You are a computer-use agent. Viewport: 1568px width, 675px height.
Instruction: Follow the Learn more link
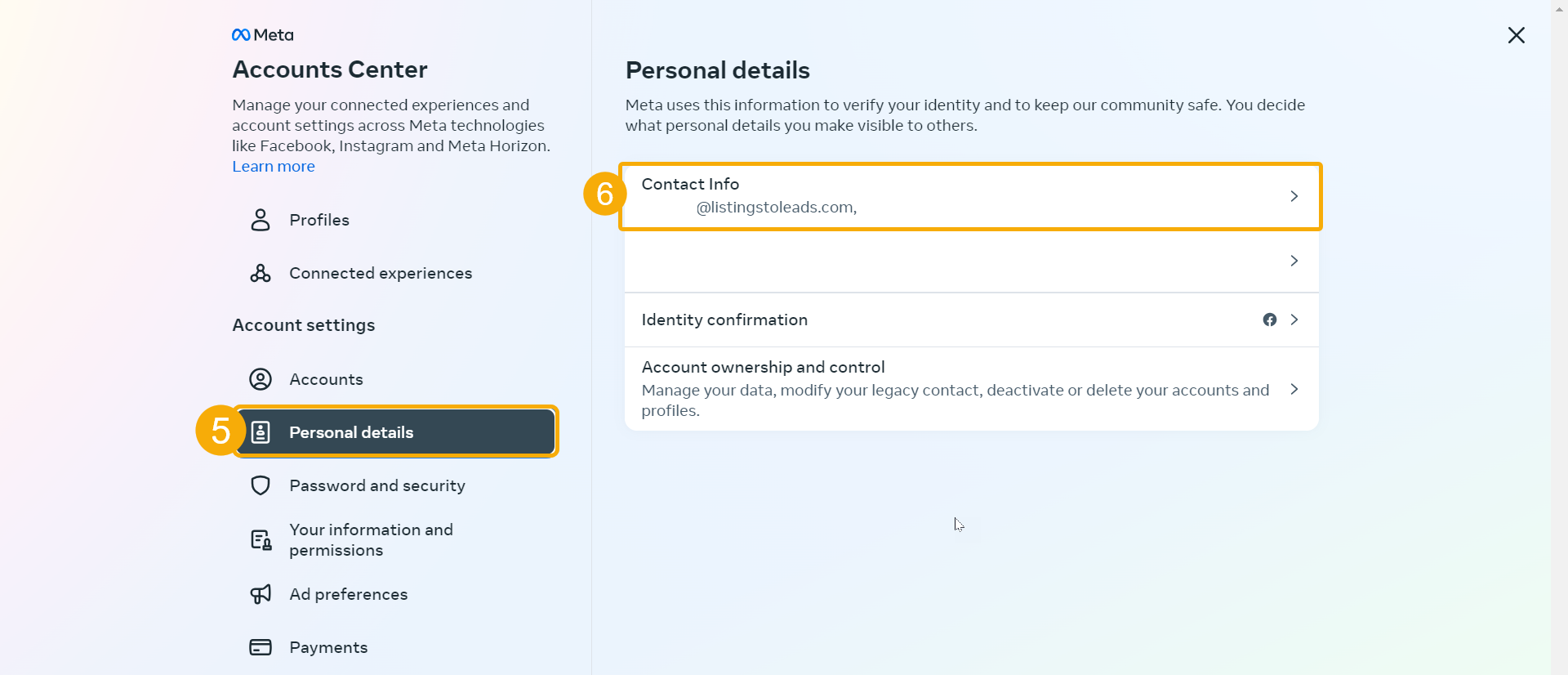[x=274, y=166]
